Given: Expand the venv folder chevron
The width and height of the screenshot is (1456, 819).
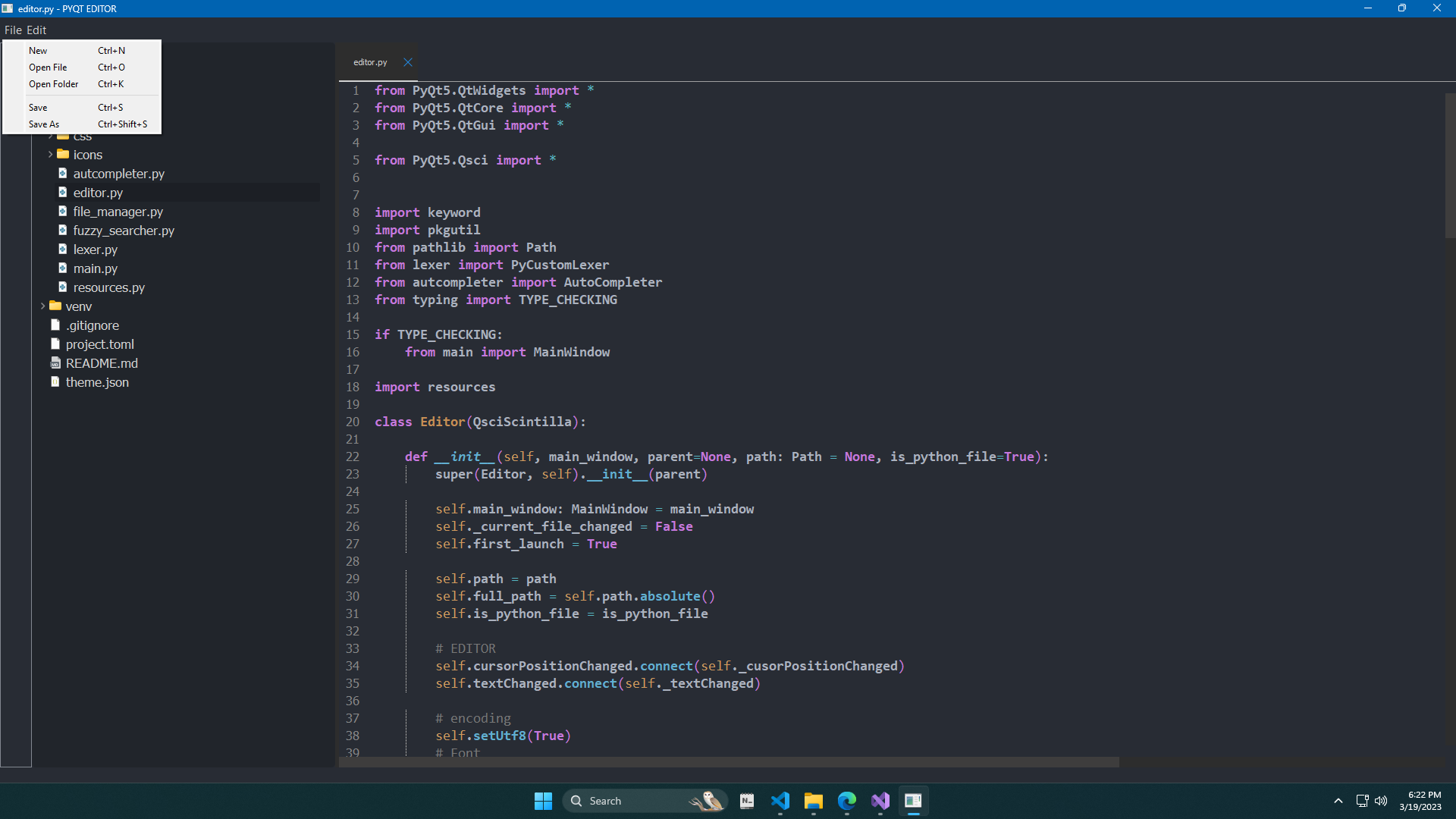Looking at the screenshot, I should coord(42,306).
